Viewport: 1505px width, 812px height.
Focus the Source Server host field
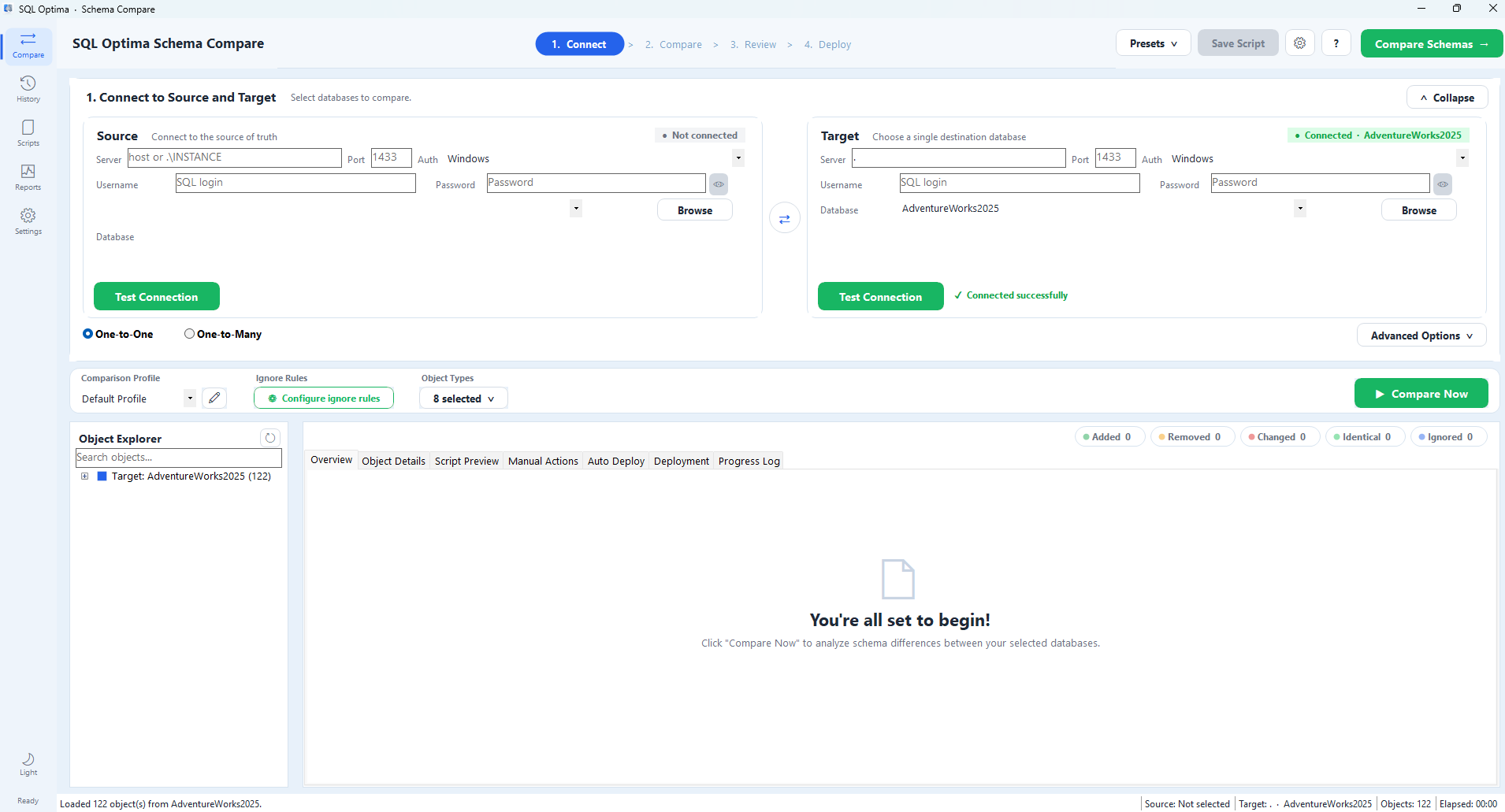[x=235, y=158]
